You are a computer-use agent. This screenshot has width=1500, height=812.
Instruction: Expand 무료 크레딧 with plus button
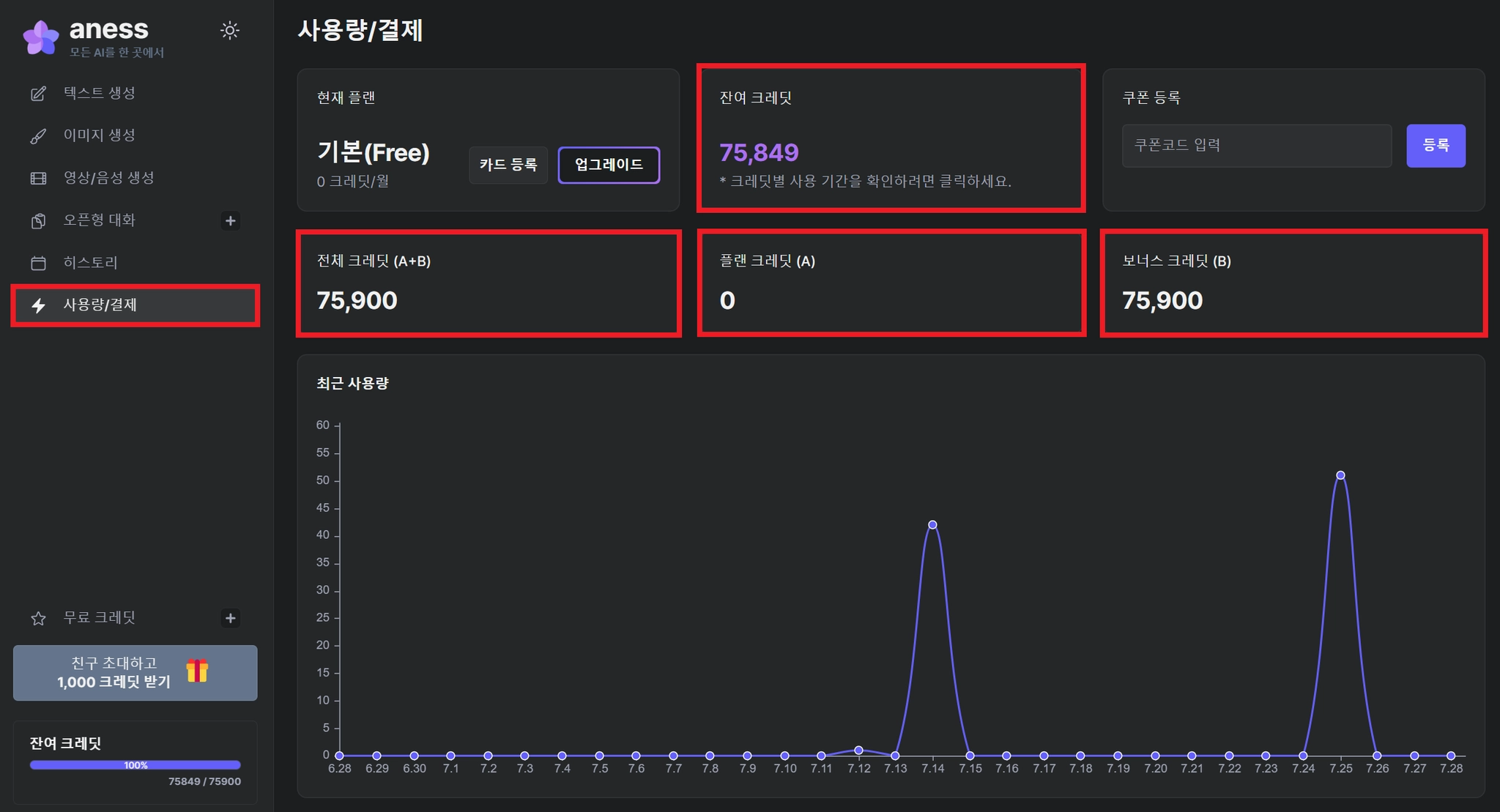click(x=230, y=619)
